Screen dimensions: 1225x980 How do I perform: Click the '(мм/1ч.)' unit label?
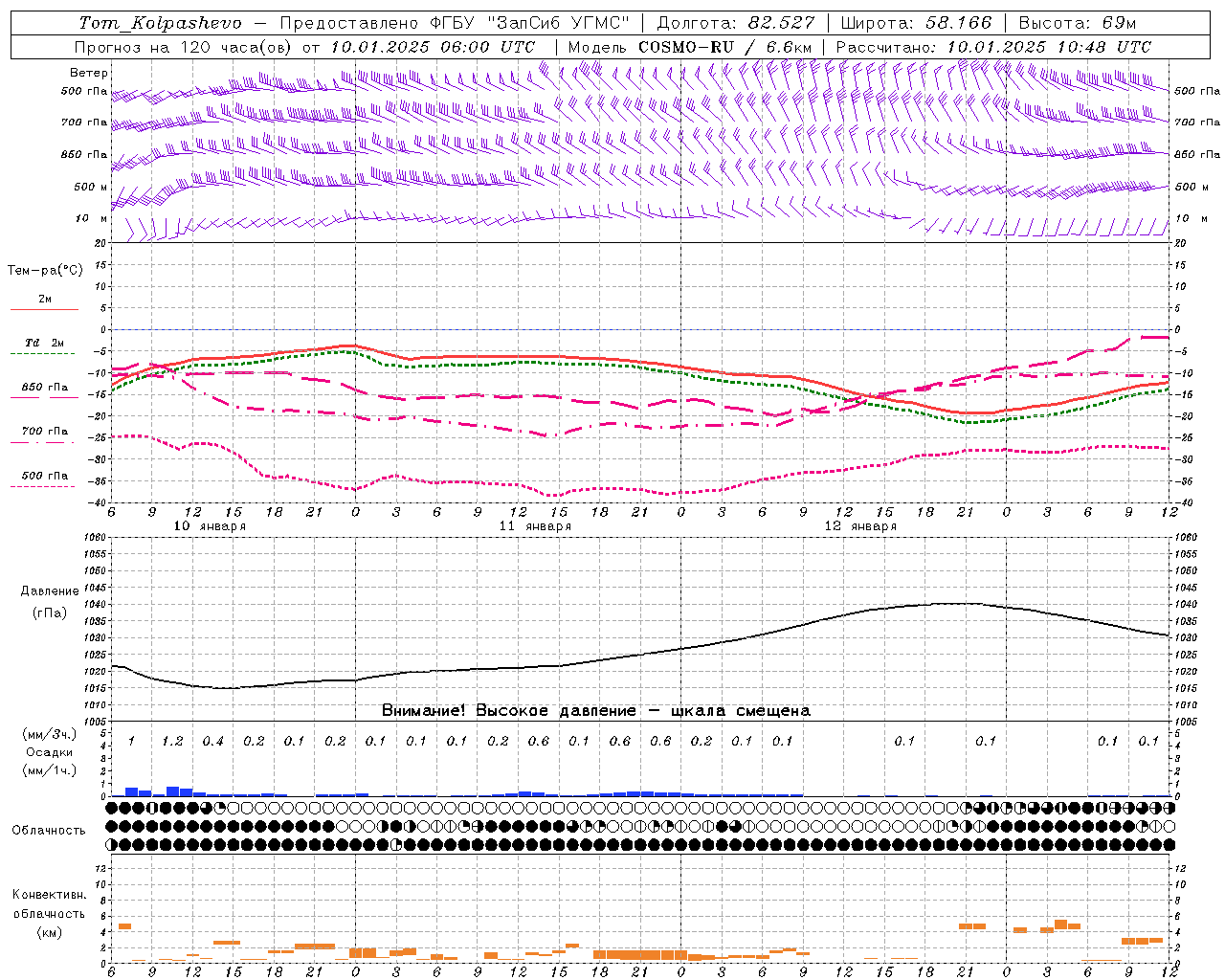point(48,770)
